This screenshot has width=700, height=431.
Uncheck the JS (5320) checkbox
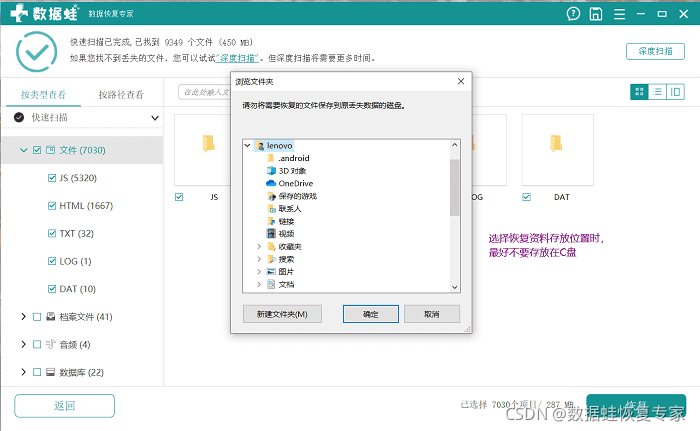52,178
